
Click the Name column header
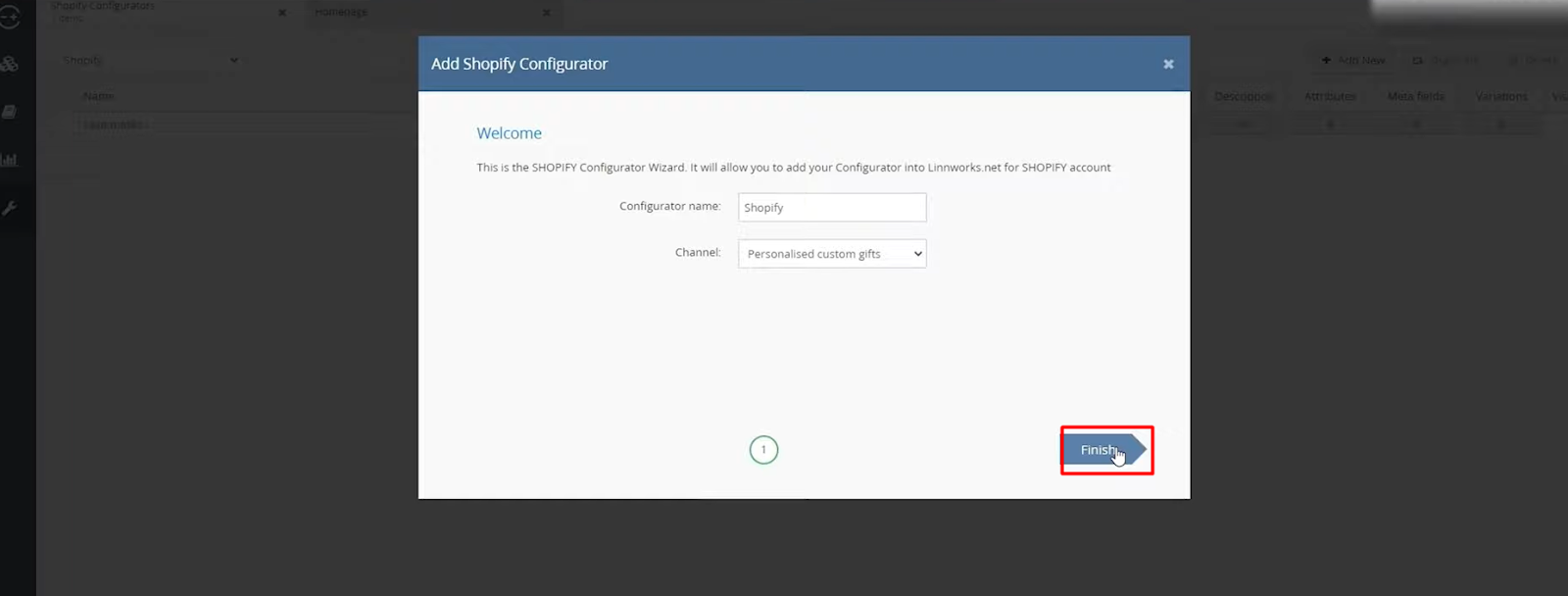99,96
